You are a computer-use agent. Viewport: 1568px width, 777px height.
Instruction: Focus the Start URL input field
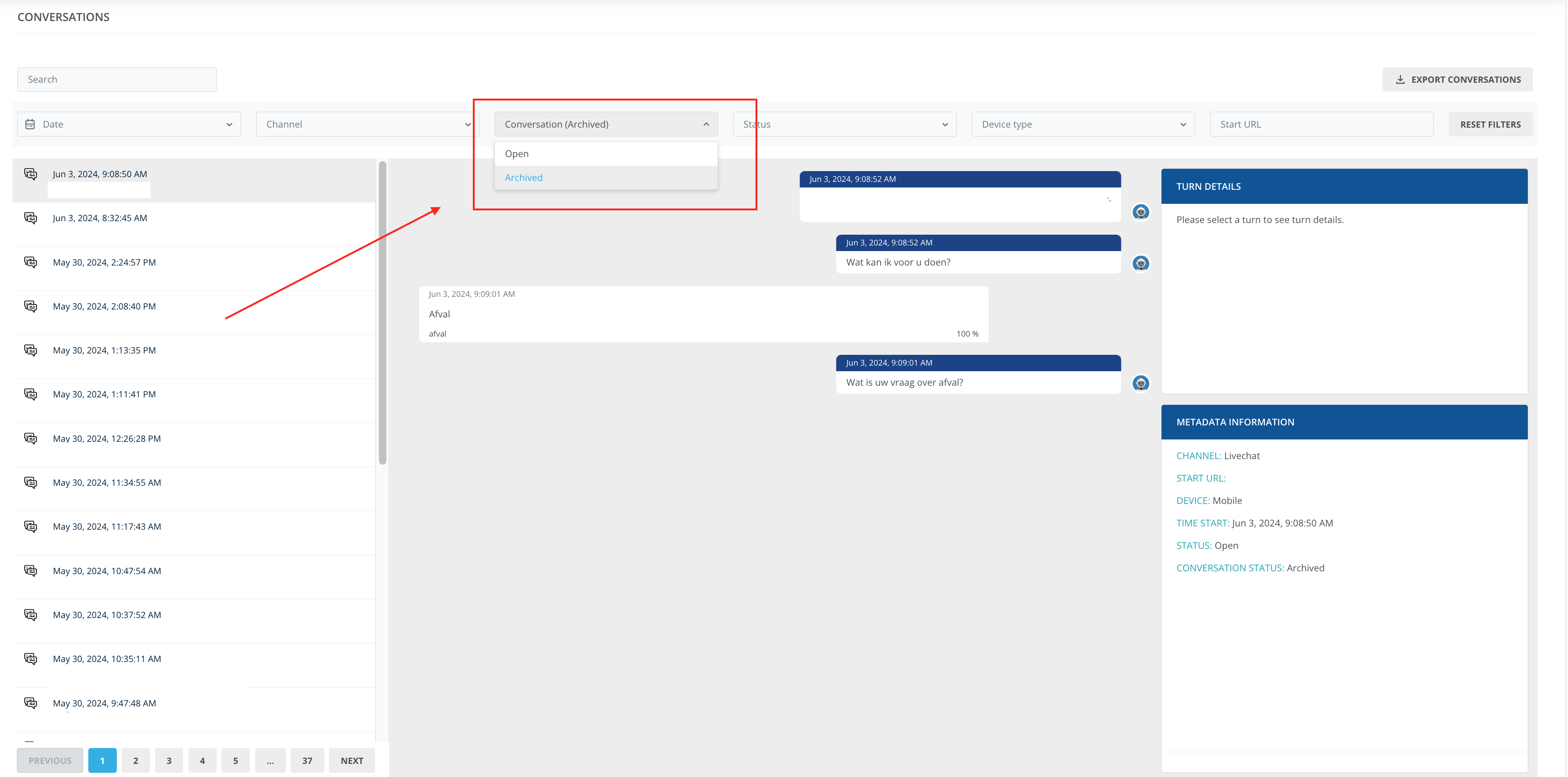click(x=1321, y=124)
